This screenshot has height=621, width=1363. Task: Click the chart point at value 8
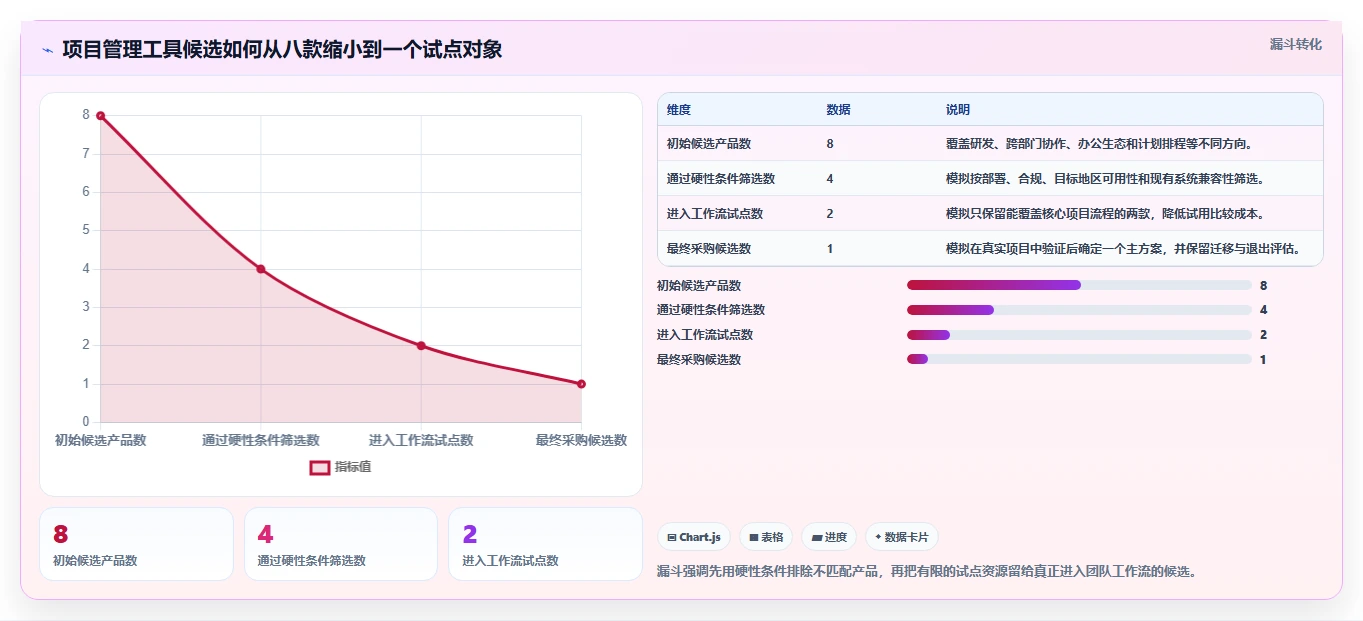(x=100, y=116)
